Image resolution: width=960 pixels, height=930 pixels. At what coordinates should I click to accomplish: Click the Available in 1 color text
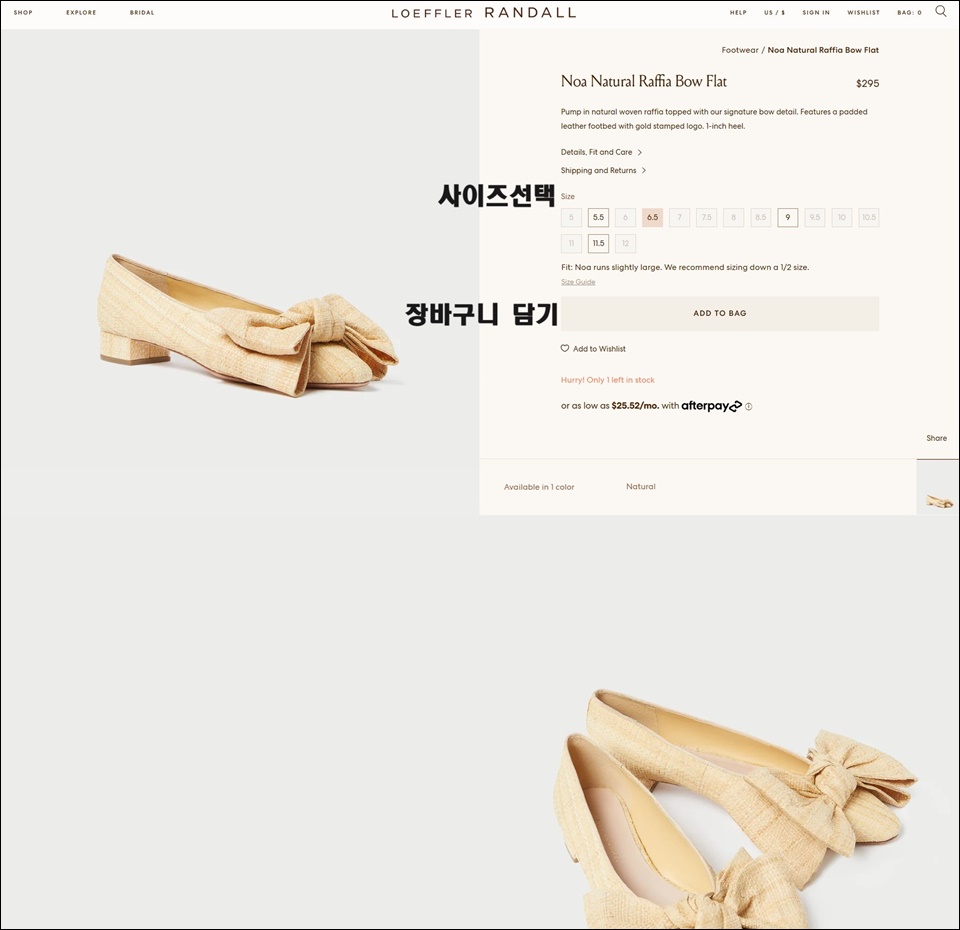click(539, 487)
